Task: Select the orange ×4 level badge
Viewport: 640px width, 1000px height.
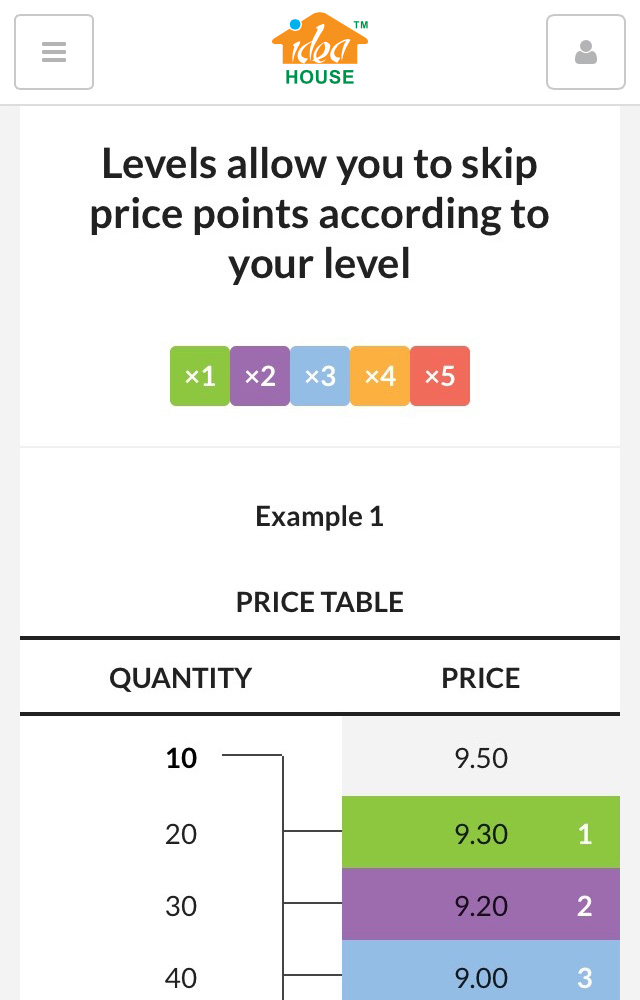Action: tap(380, 376)
